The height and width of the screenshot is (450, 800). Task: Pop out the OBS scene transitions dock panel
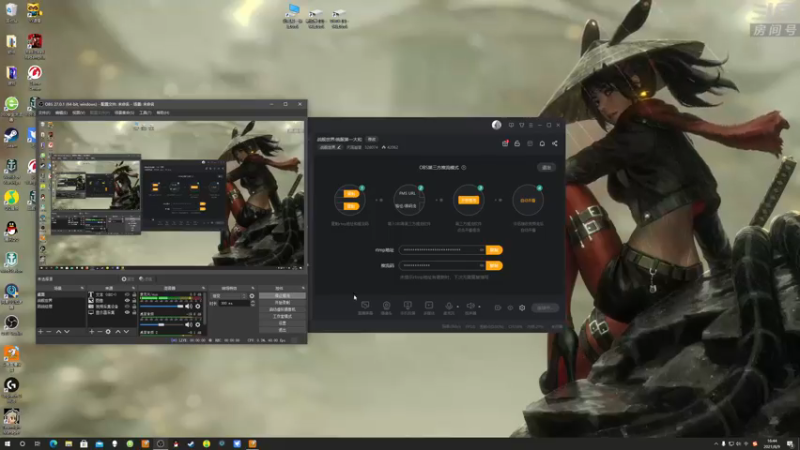[x=253, y=288]
